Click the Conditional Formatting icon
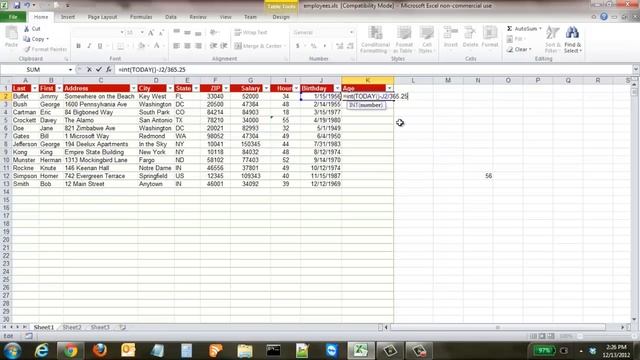This screenshot has width=640, height=360. point(375,33)
